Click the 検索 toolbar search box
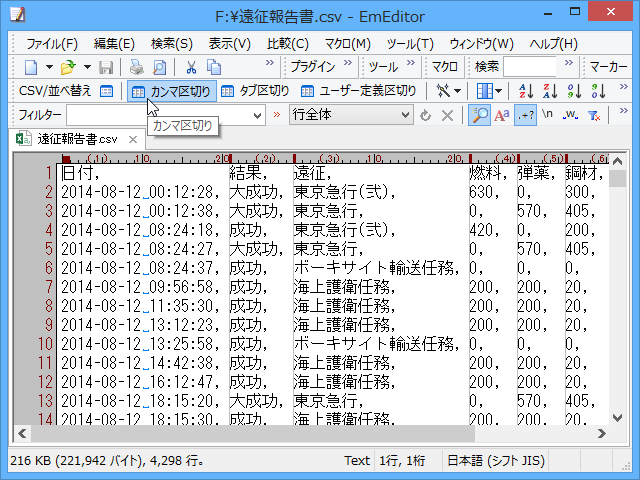The image size is (640, 480). pos(530,67)
